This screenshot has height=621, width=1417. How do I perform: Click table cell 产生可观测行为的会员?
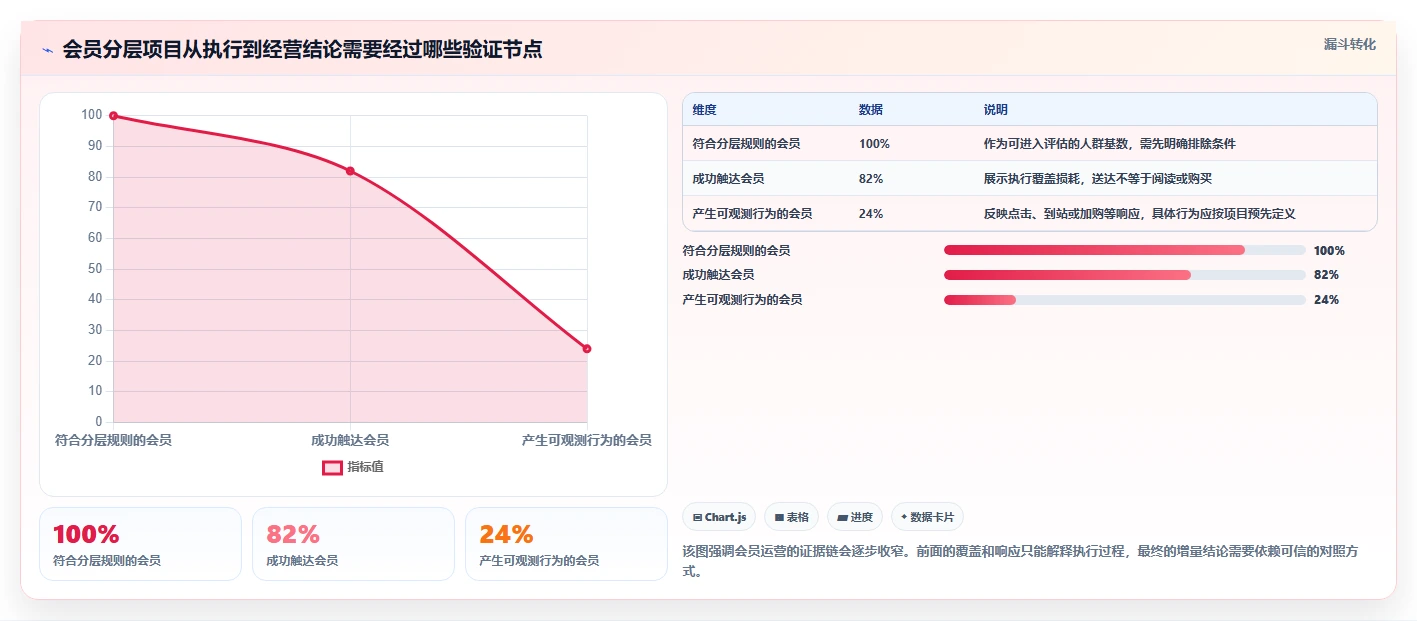click(752, 213)
